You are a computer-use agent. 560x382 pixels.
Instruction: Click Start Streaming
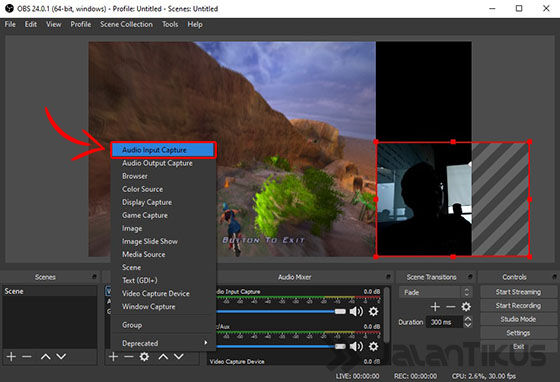(518, 292)
